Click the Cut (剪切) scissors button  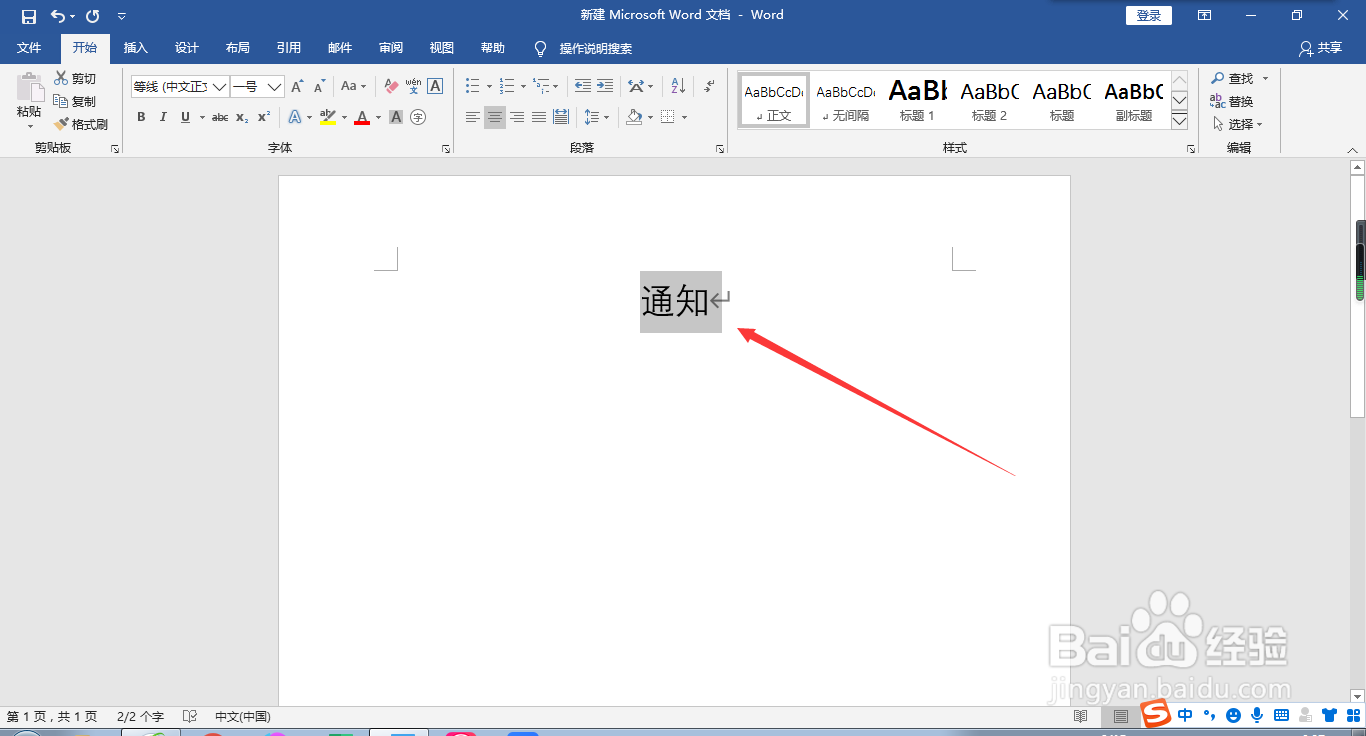click(76, 78)
